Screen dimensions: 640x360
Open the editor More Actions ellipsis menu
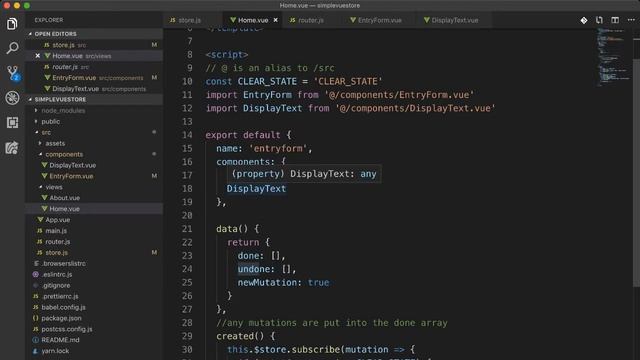coord(631,20)
